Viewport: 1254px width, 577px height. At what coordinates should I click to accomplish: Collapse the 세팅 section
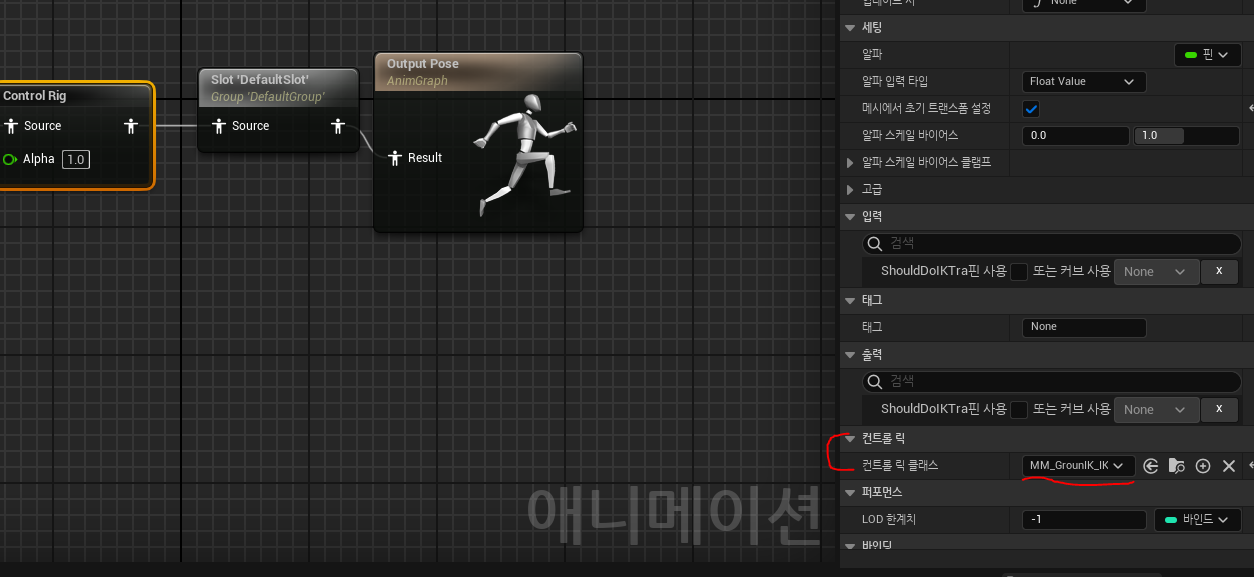[850, 28]
